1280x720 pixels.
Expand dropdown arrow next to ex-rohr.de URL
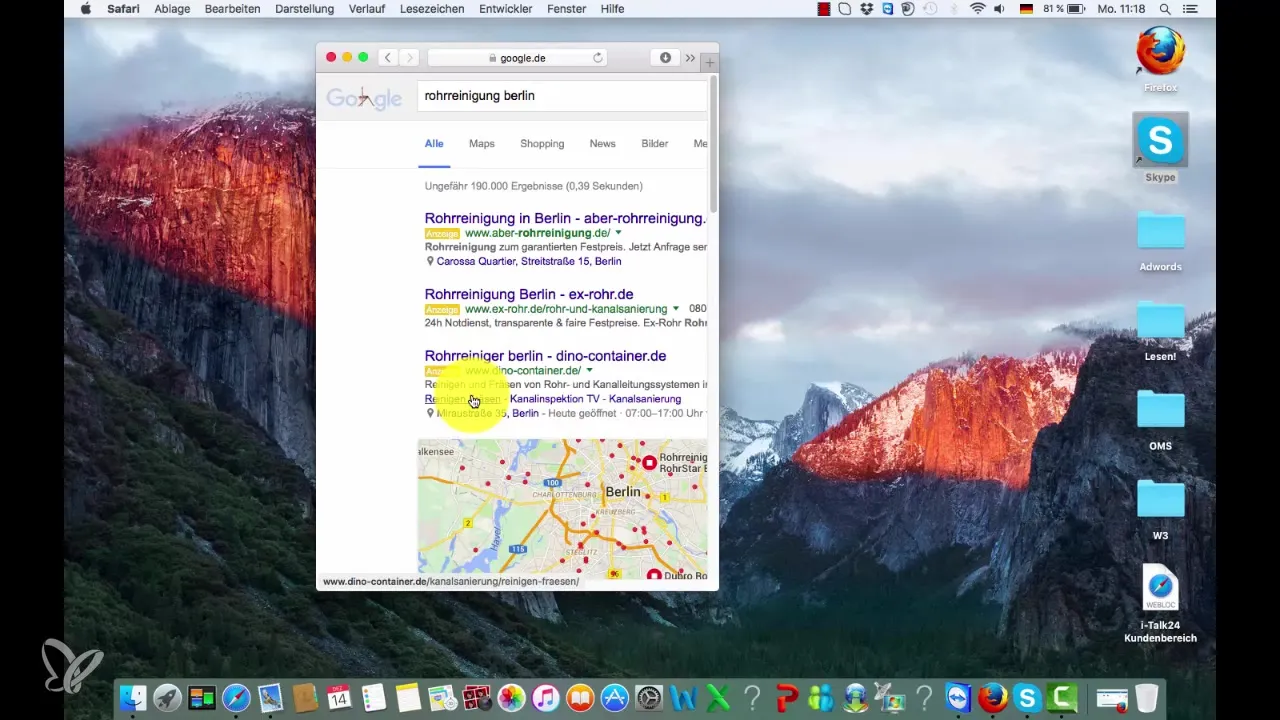[x=676, y=309]
